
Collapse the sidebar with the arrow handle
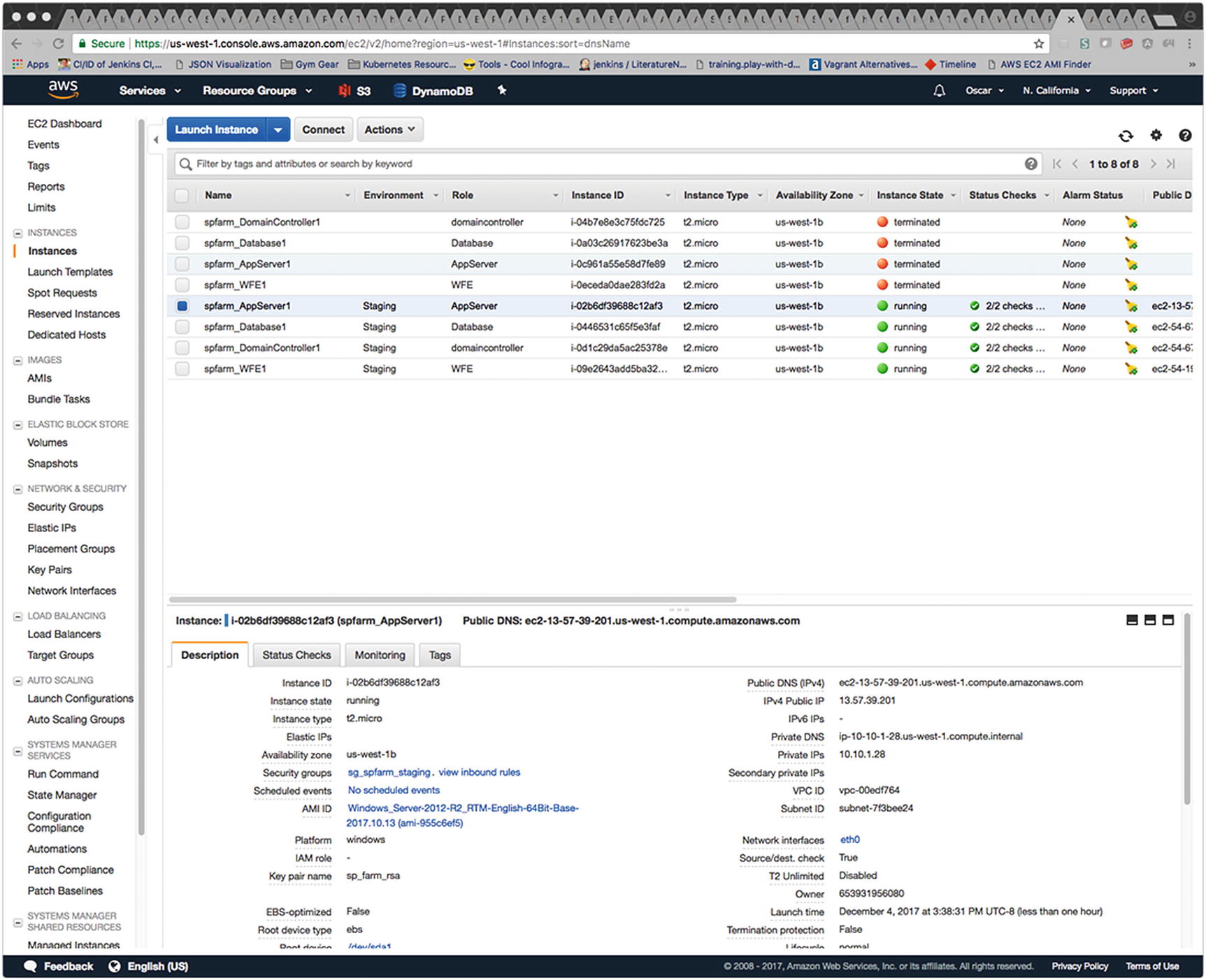click(156, 140)
